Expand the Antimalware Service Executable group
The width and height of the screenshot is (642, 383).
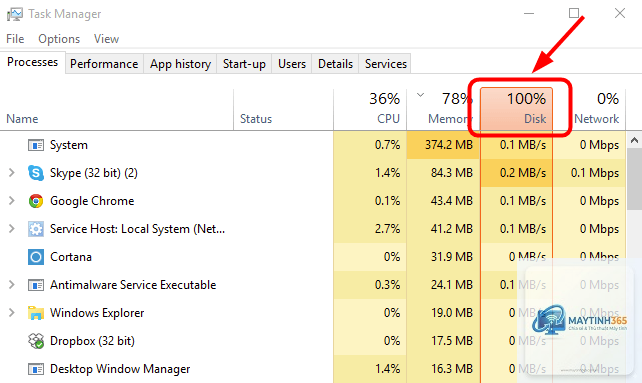pyautogui.click(x=11, y=285)
